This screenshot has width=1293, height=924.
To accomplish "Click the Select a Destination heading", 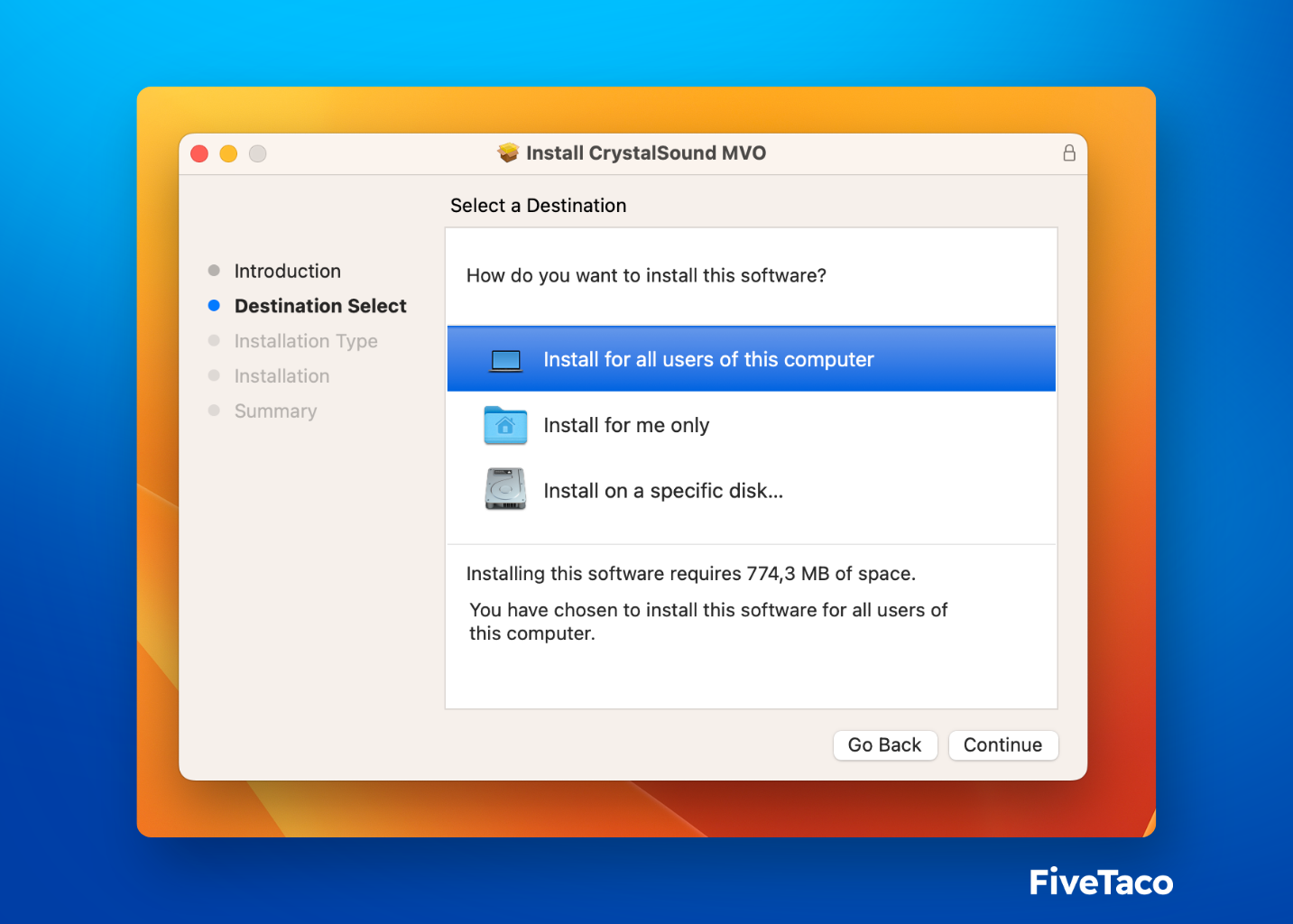I will point(538,206).
